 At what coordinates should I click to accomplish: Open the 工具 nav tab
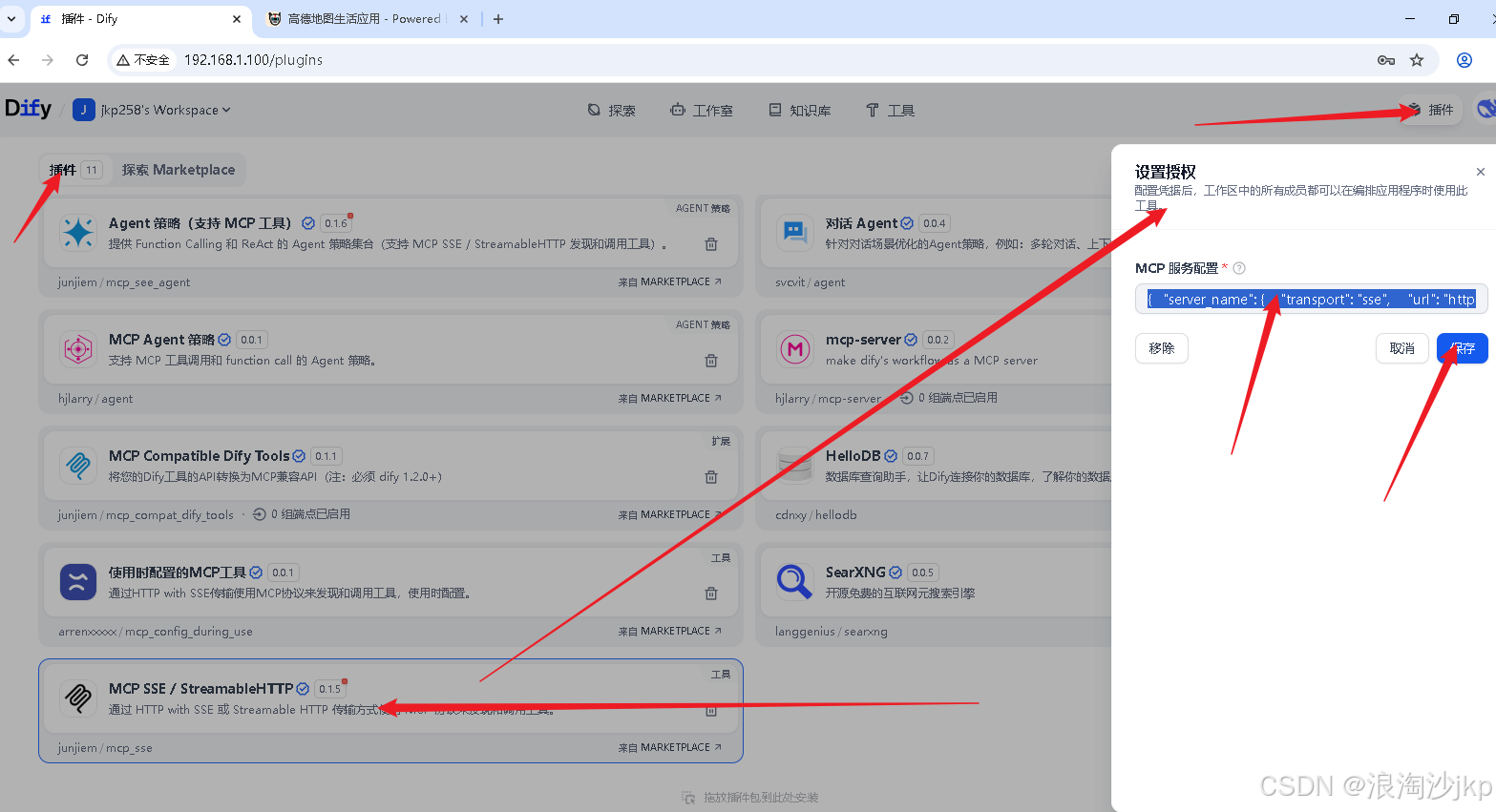[890, 111]
